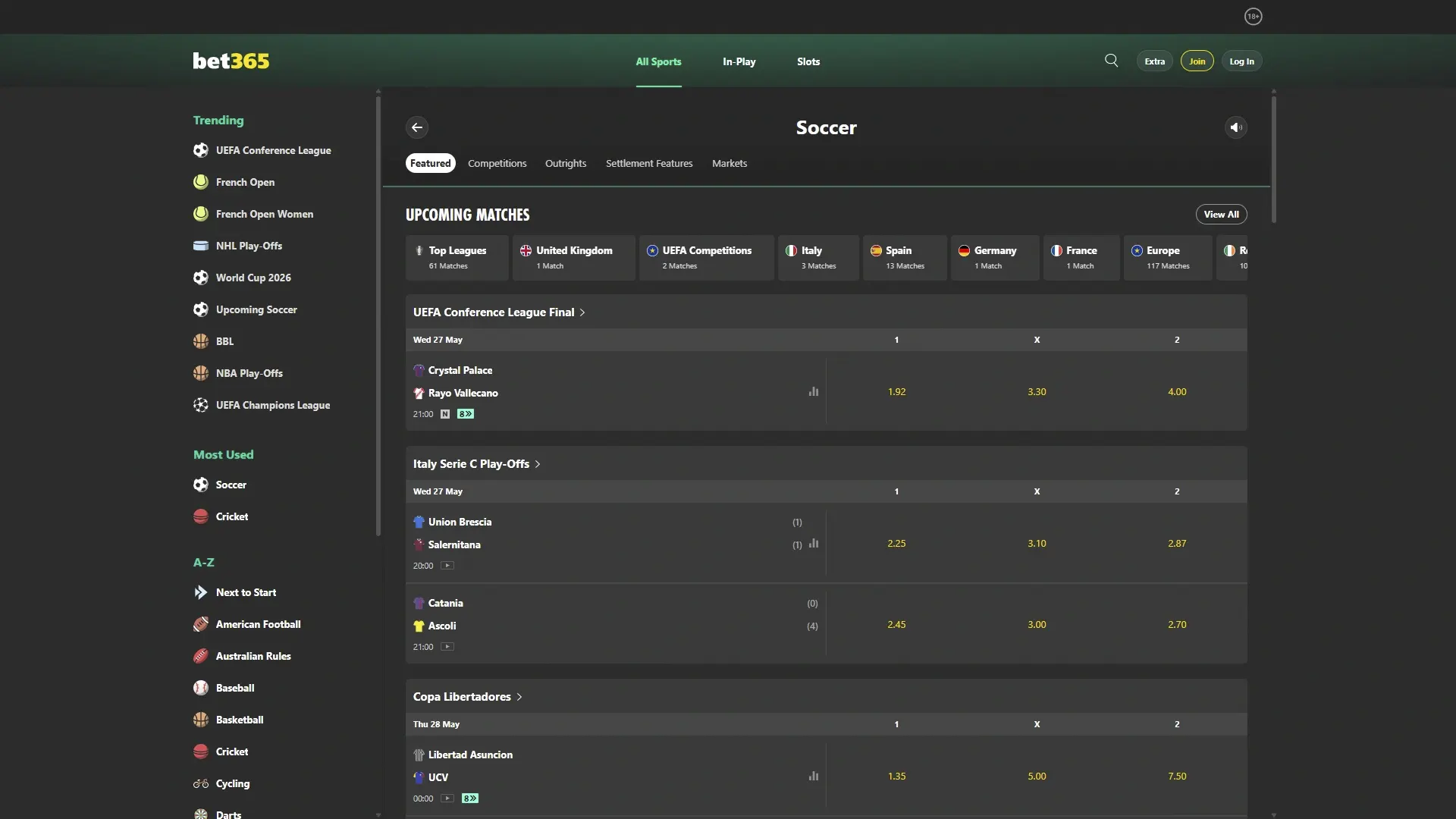Image resolution: width=1456 pixels, height=819 pixels.
Task: Switch to All Sports tab
Action: pyautogui.click(x=658, y=61)
